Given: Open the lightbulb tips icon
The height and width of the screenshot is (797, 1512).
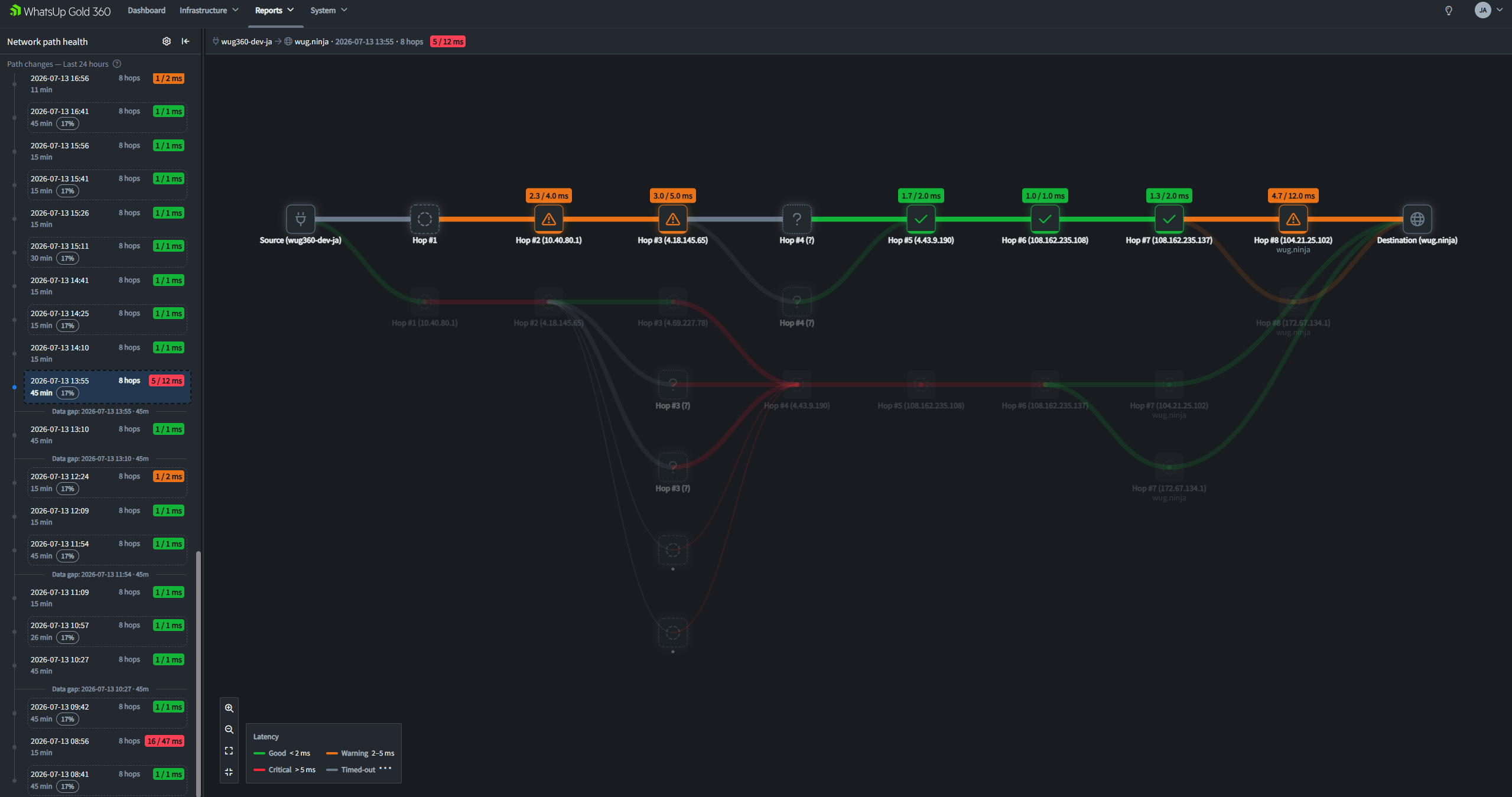Looking at the screenshot, I should click(x=1449, y=11).
